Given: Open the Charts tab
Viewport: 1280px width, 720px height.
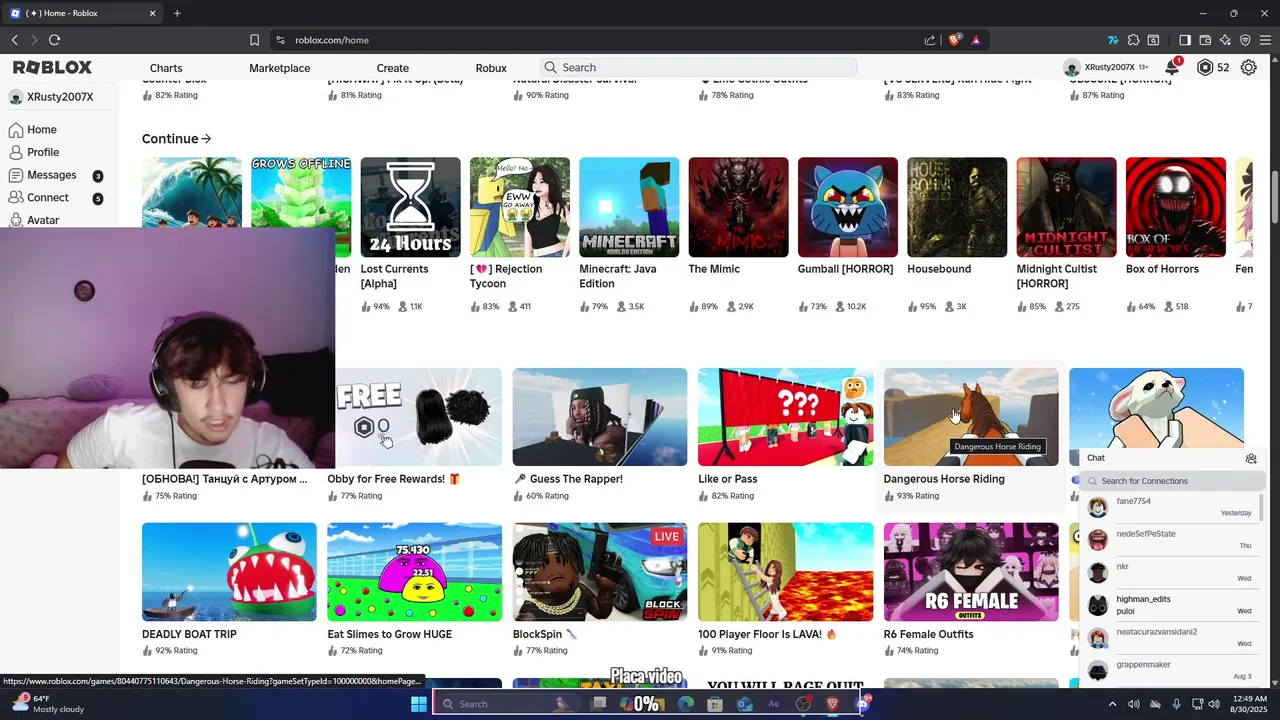Looking at the screenshot, I should (166, 68).
